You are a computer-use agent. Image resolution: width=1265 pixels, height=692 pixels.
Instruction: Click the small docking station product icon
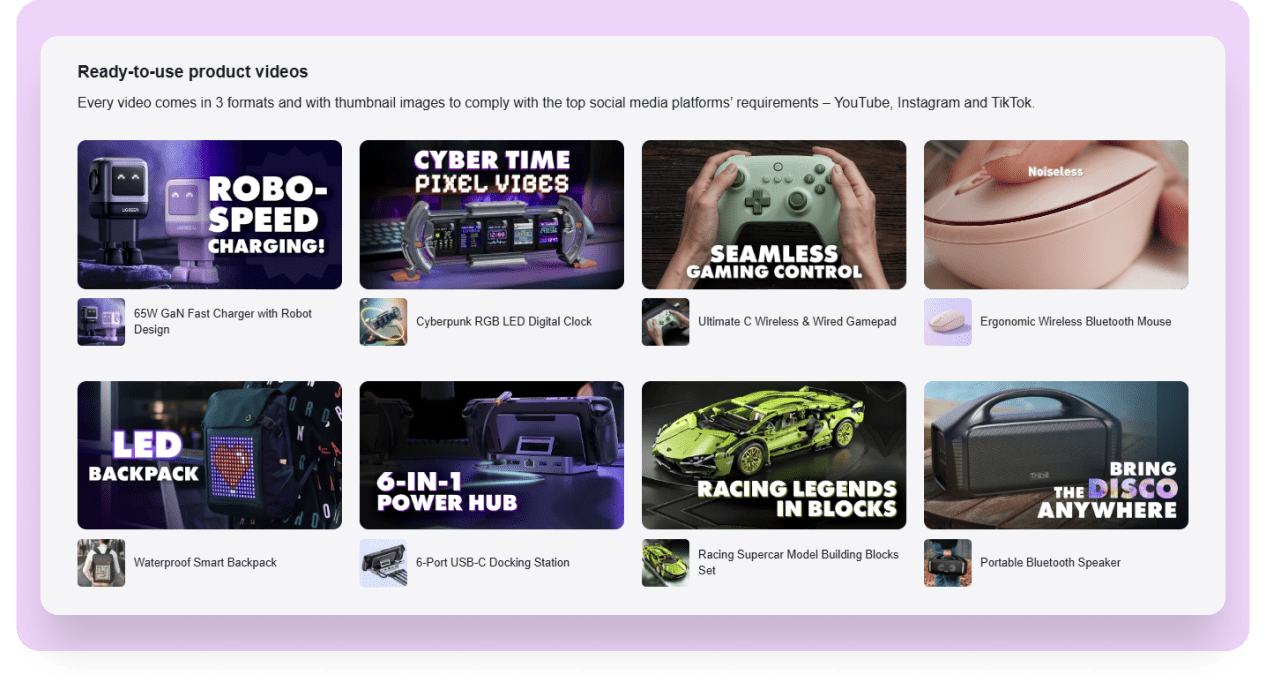pyautogui.click(x=383, y=563)
